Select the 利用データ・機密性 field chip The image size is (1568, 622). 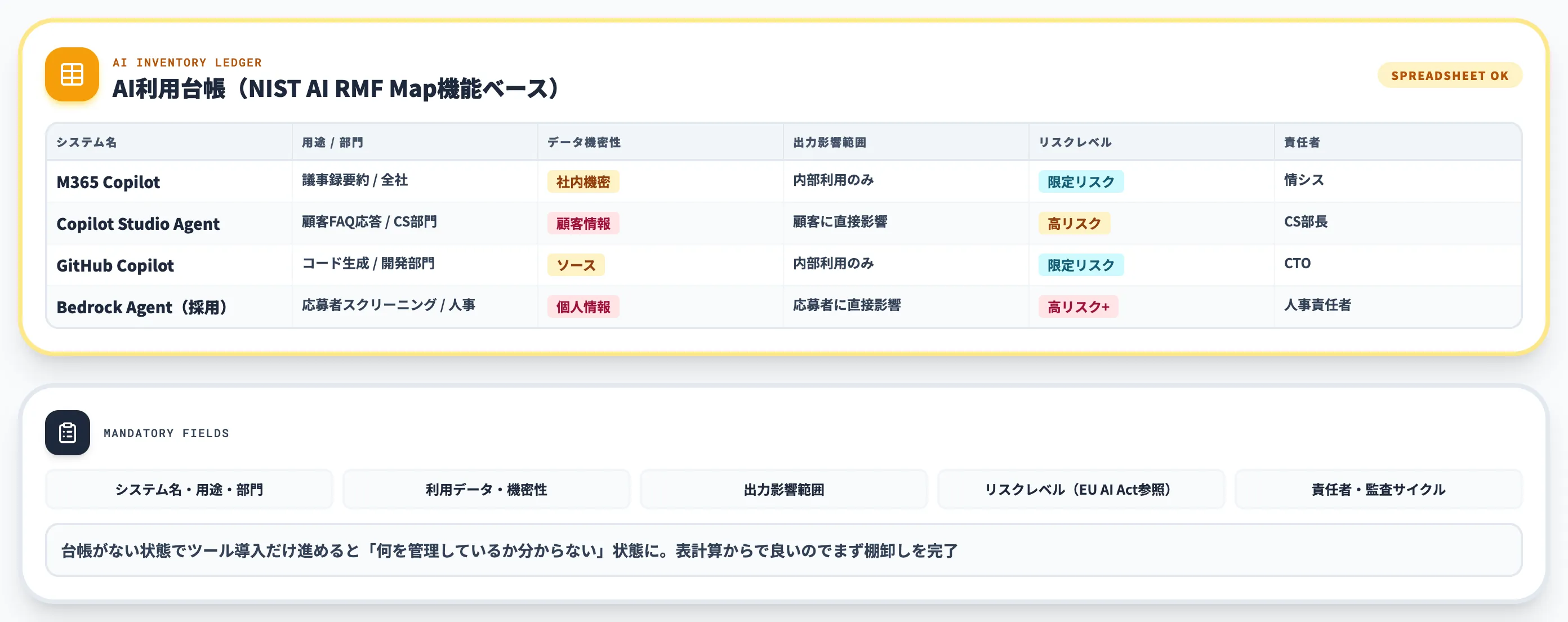(487, 488)
